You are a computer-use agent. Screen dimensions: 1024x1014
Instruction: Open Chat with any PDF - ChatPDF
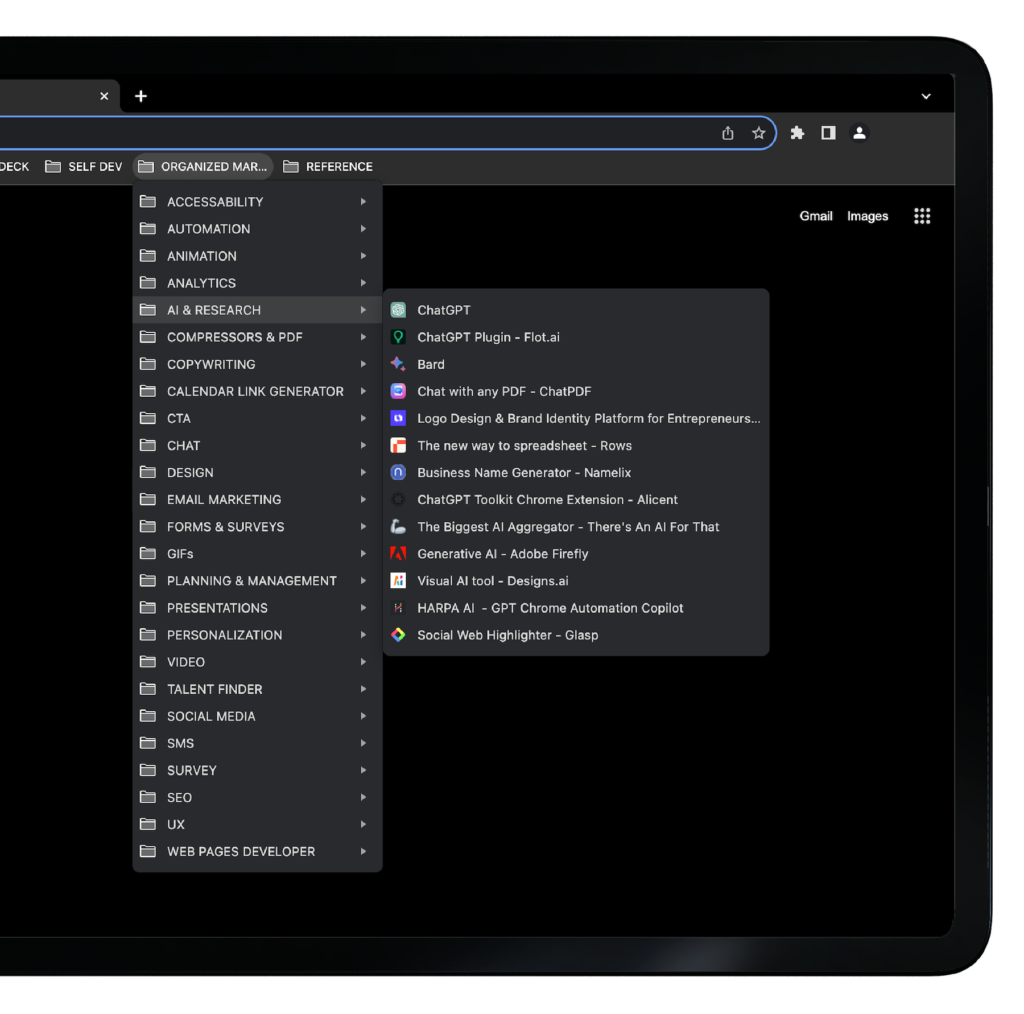(x=575, y=391)
